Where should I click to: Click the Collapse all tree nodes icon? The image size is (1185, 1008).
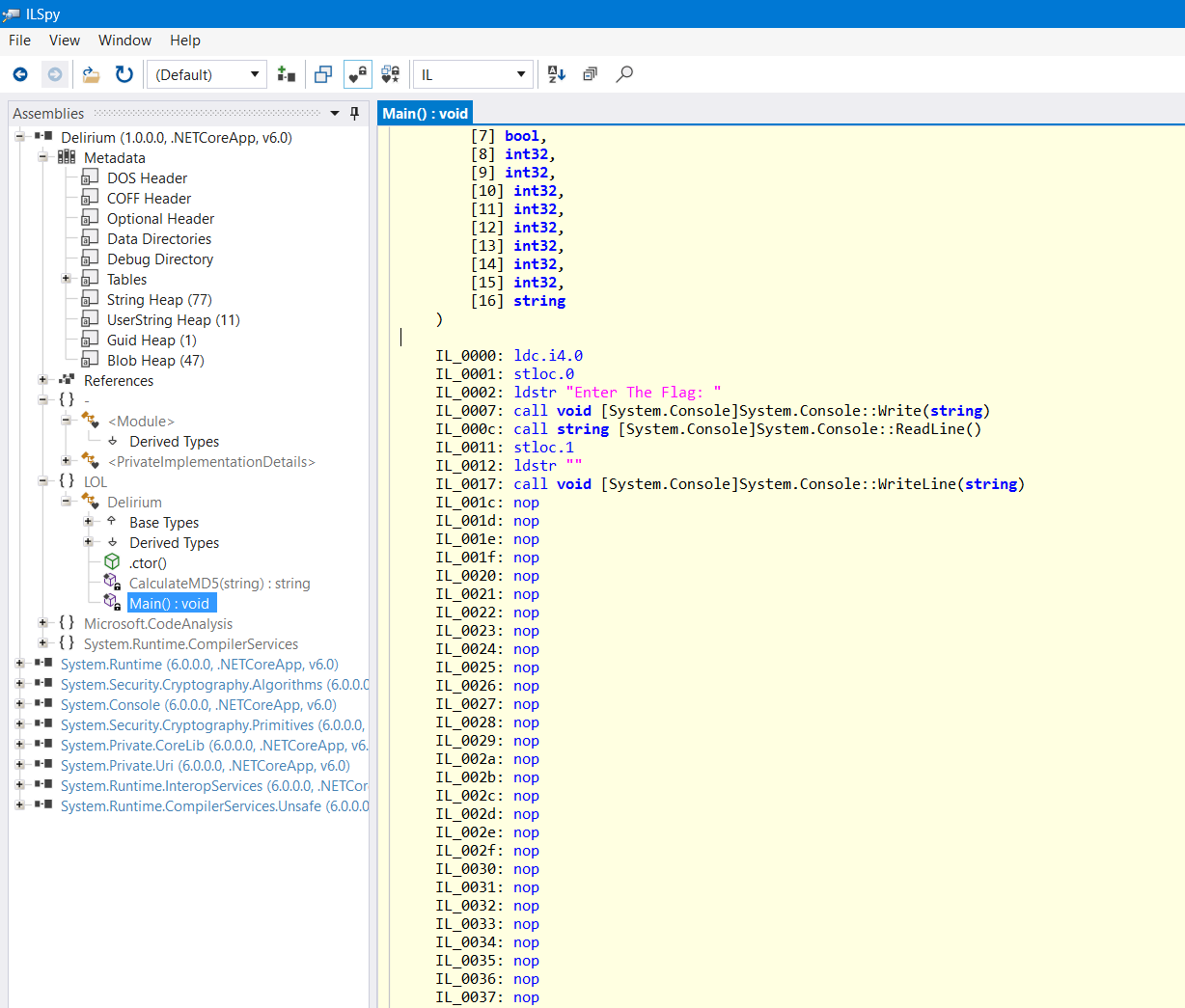[590, 74]
